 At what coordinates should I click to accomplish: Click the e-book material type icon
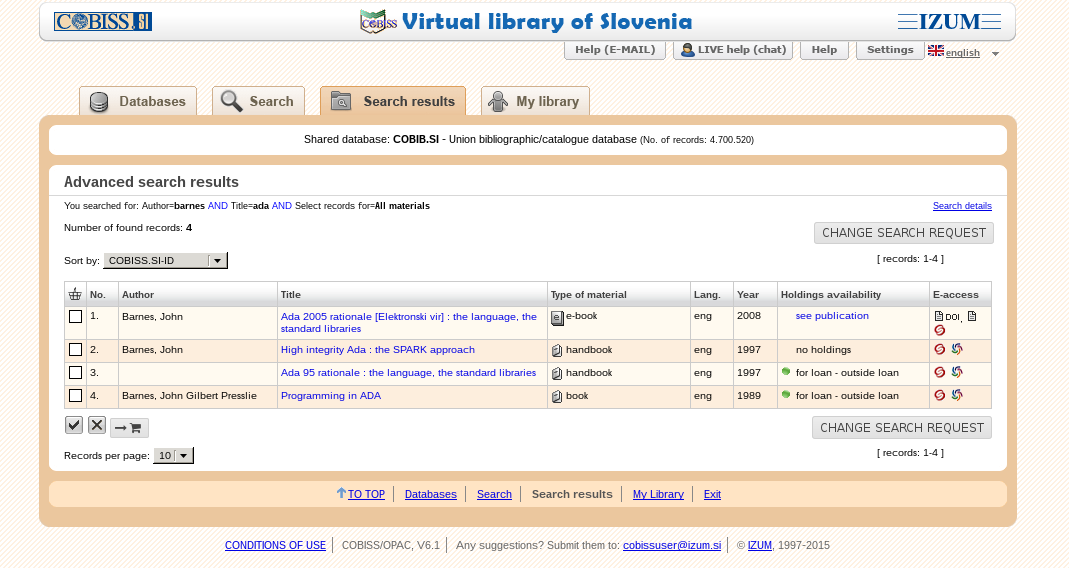557,318
